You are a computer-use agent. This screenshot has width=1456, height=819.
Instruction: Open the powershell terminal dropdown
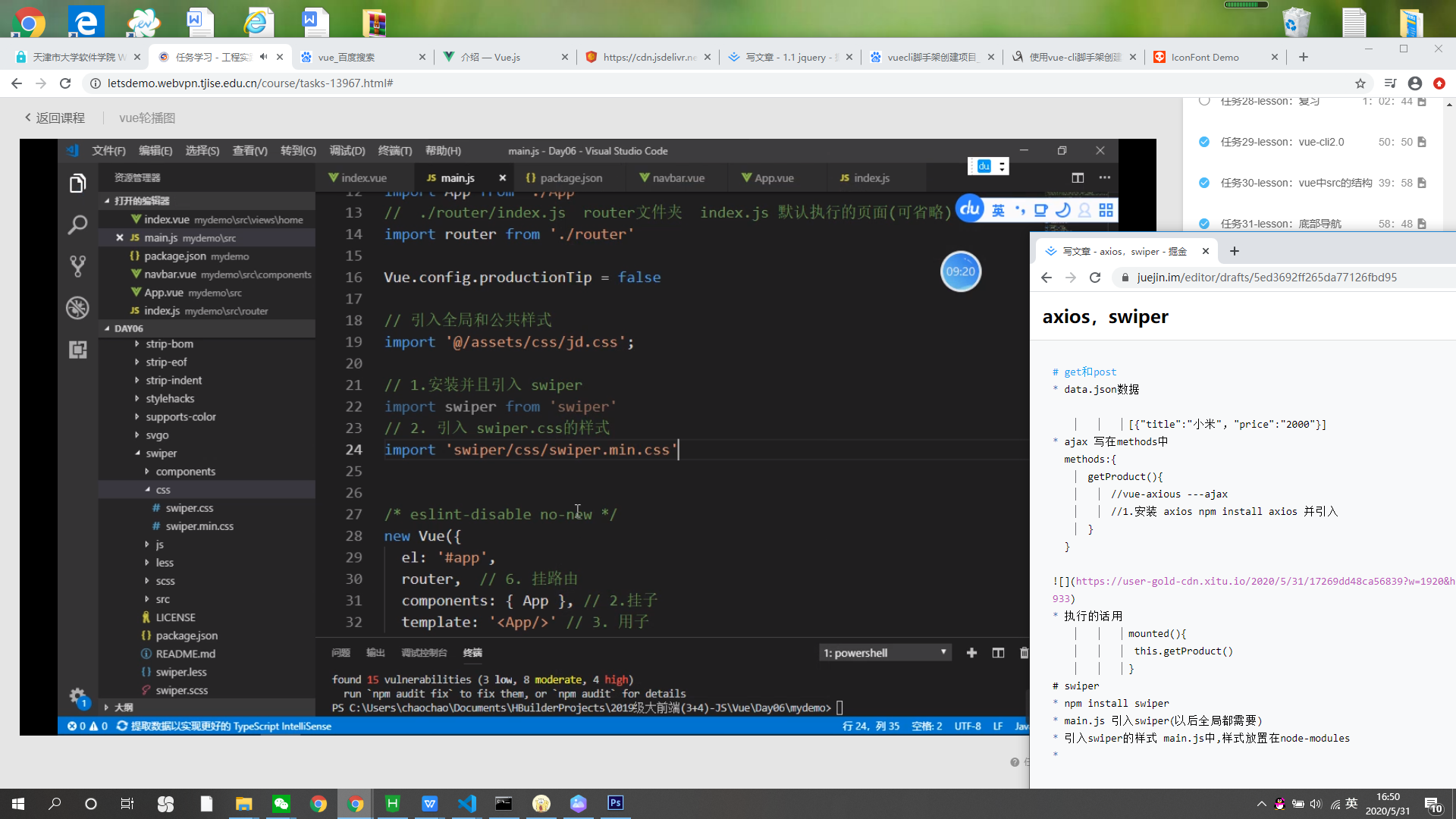(x=886, y=653)
